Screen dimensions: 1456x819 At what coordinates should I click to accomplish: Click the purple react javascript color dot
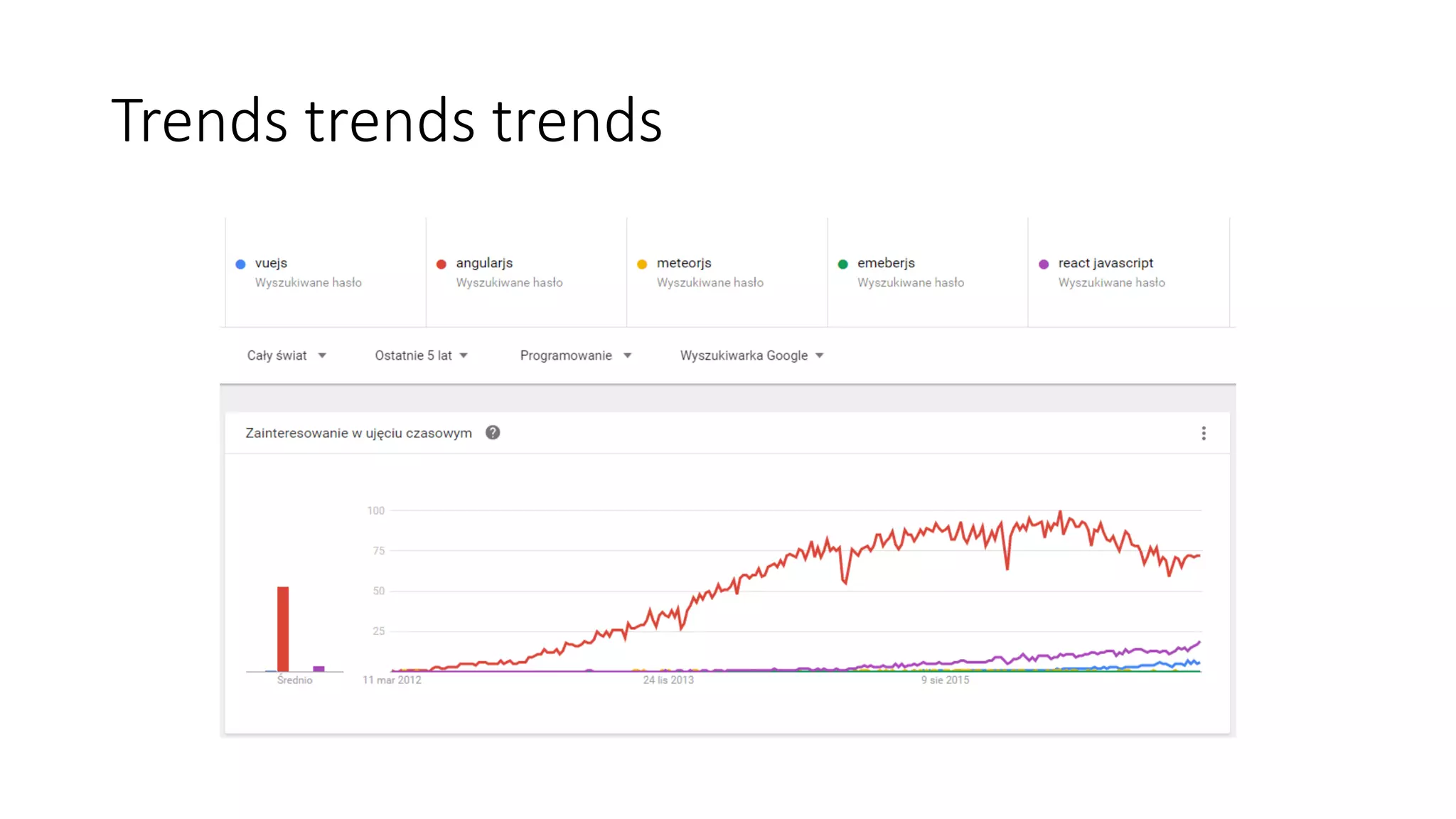click(1044, 264)
